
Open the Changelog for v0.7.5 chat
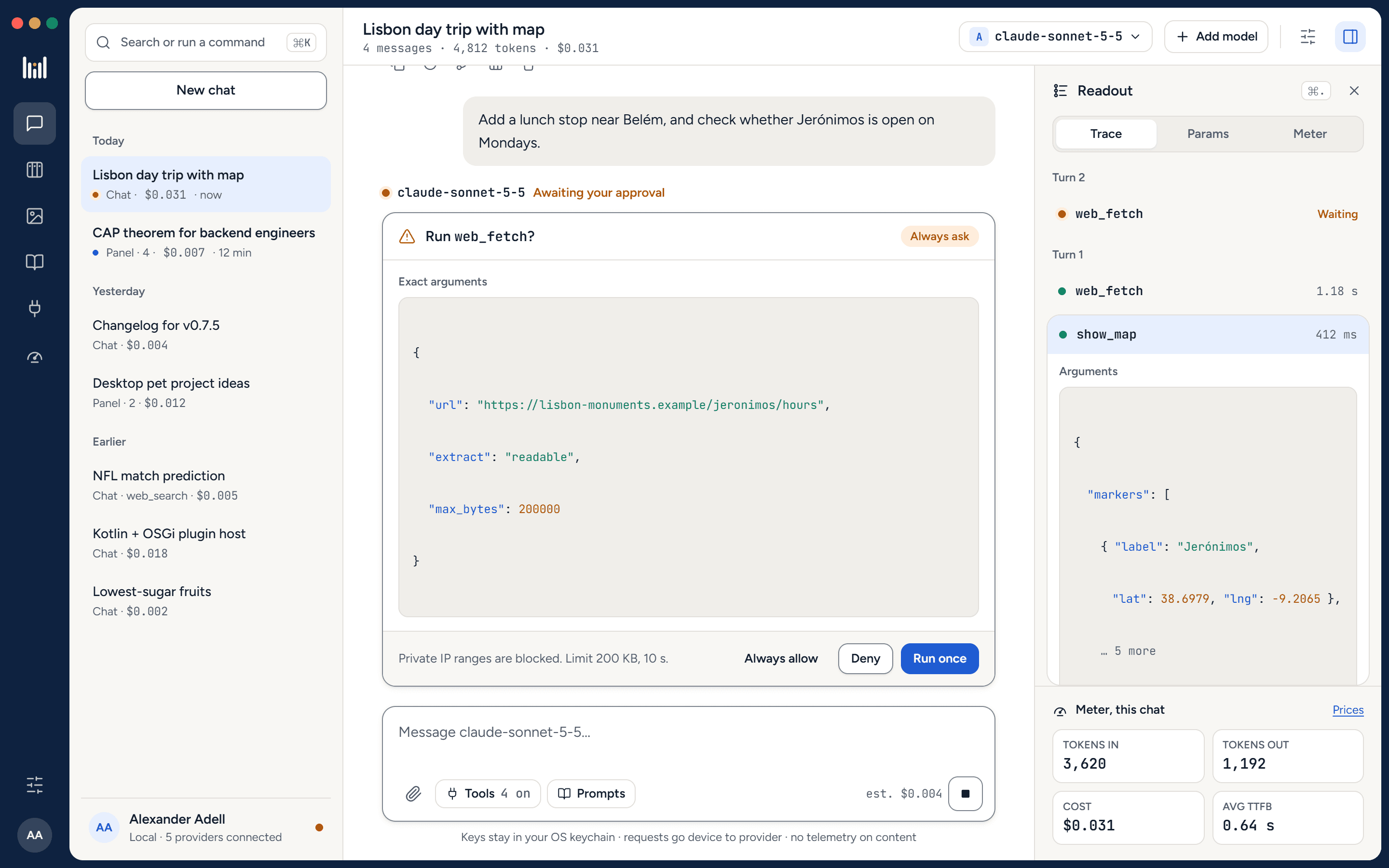click(x=205, y=335)
